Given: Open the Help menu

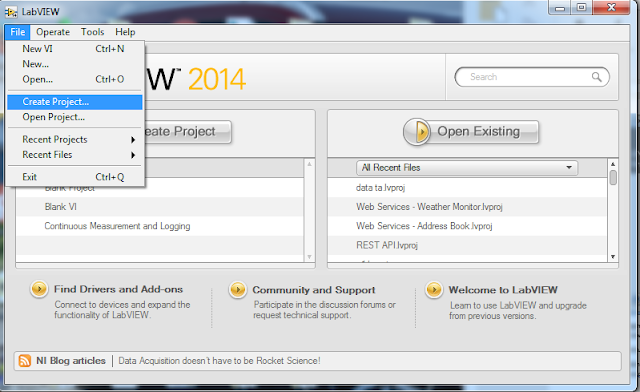Looking at the screenshot, I should [x=125, y=32].
